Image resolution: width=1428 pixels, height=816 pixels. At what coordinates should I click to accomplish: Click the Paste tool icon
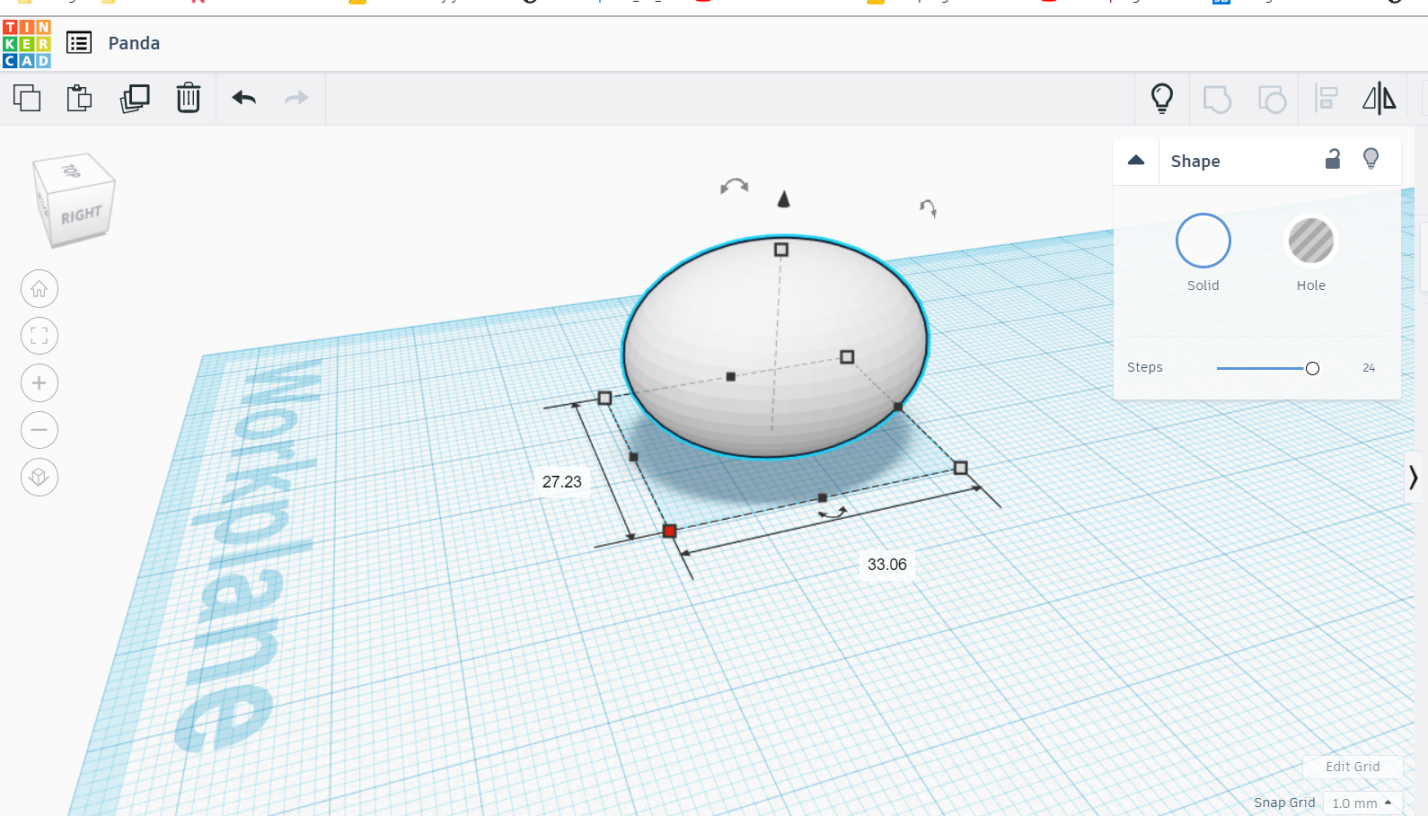pyautogui.click(x=80, y=98)
